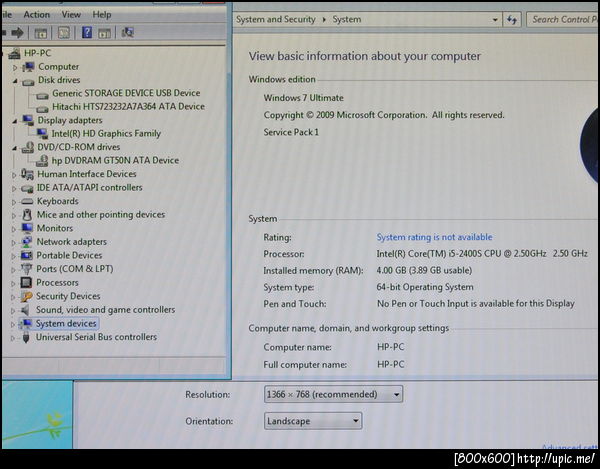Image resolution: width=600 pixels, height=469 pixels.
Task: Click the Help question-mark toolbar icon
Action: point(87,33)
